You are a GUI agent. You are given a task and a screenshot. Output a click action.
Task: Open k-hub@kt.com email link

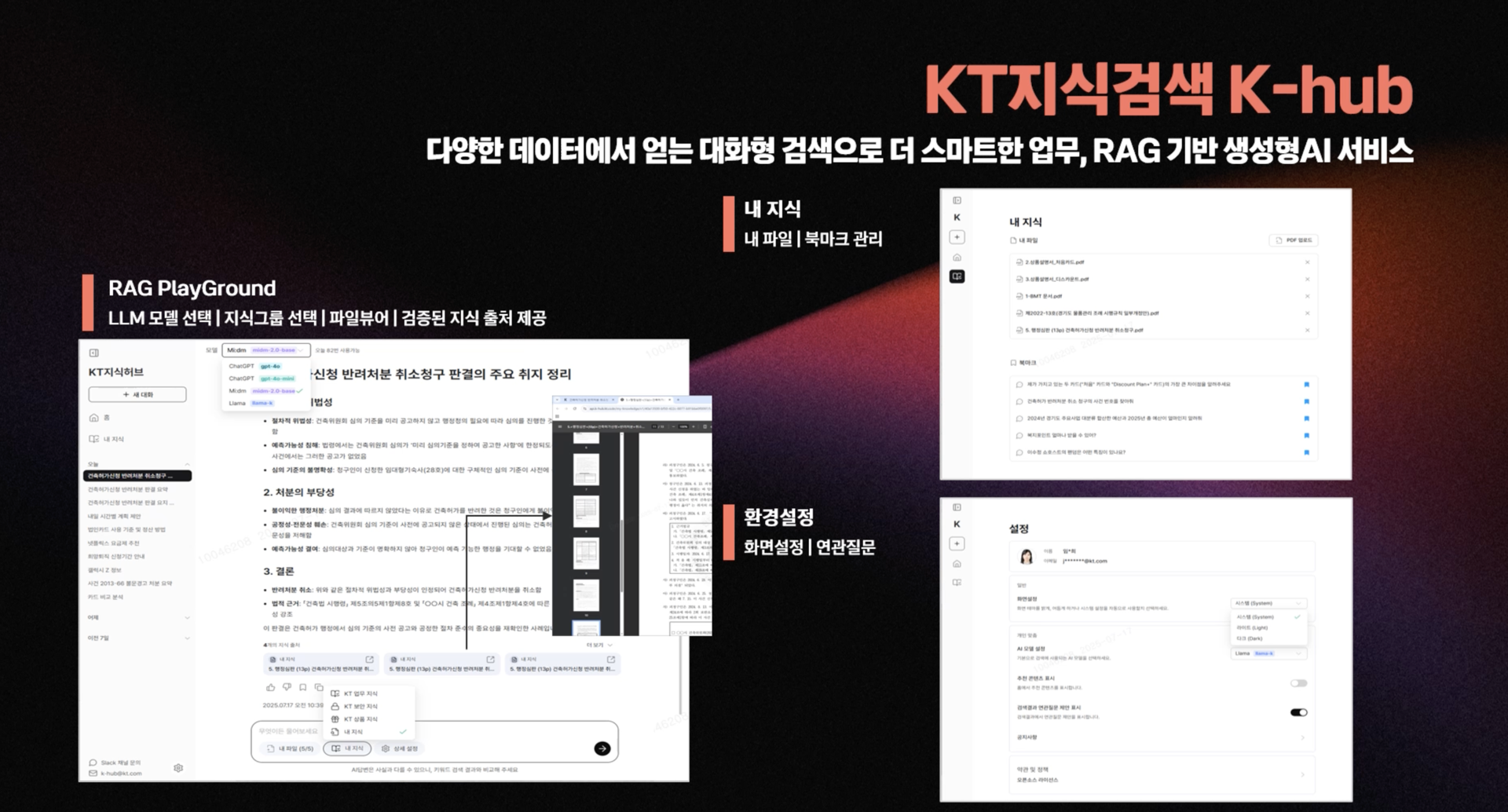[116, 773]
